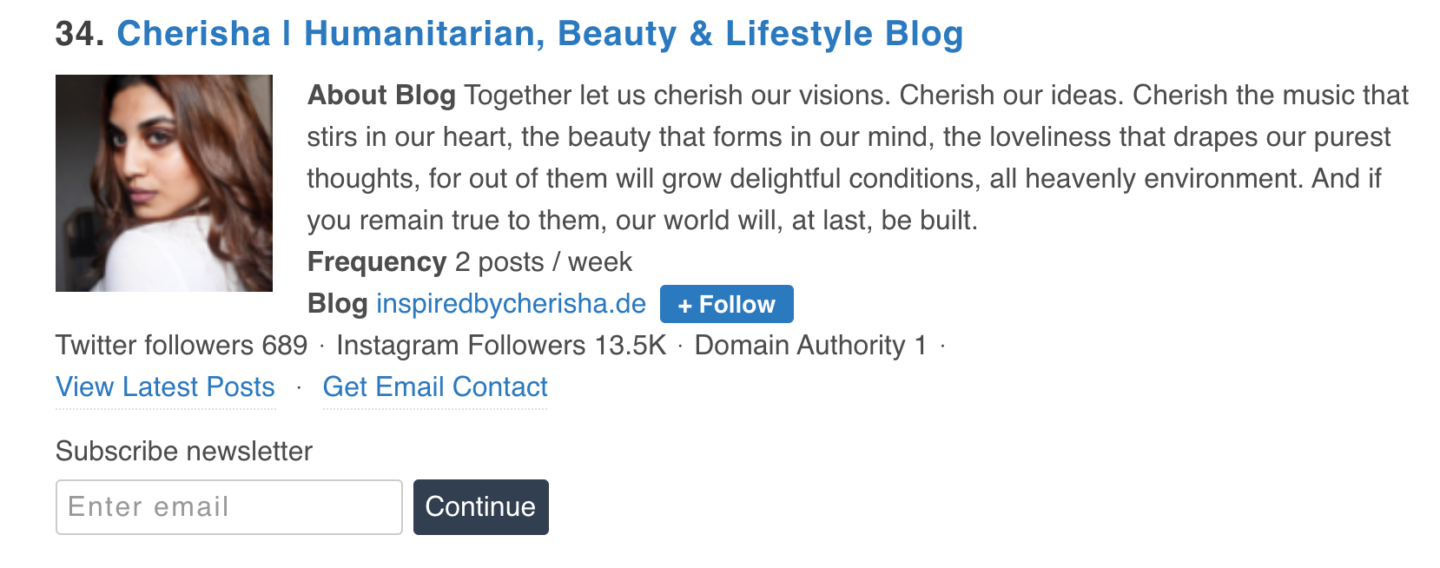Select the Instagram Followers 13.5K text

coord(501,346)
